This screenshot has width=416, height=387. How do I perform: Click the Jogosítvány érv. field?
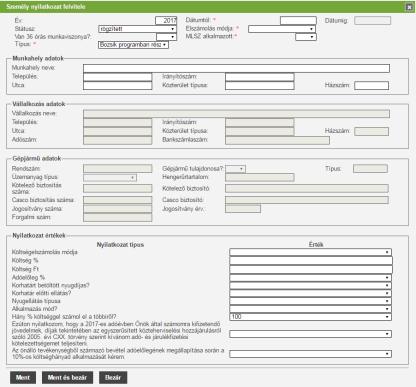click(x=243, y=209)
